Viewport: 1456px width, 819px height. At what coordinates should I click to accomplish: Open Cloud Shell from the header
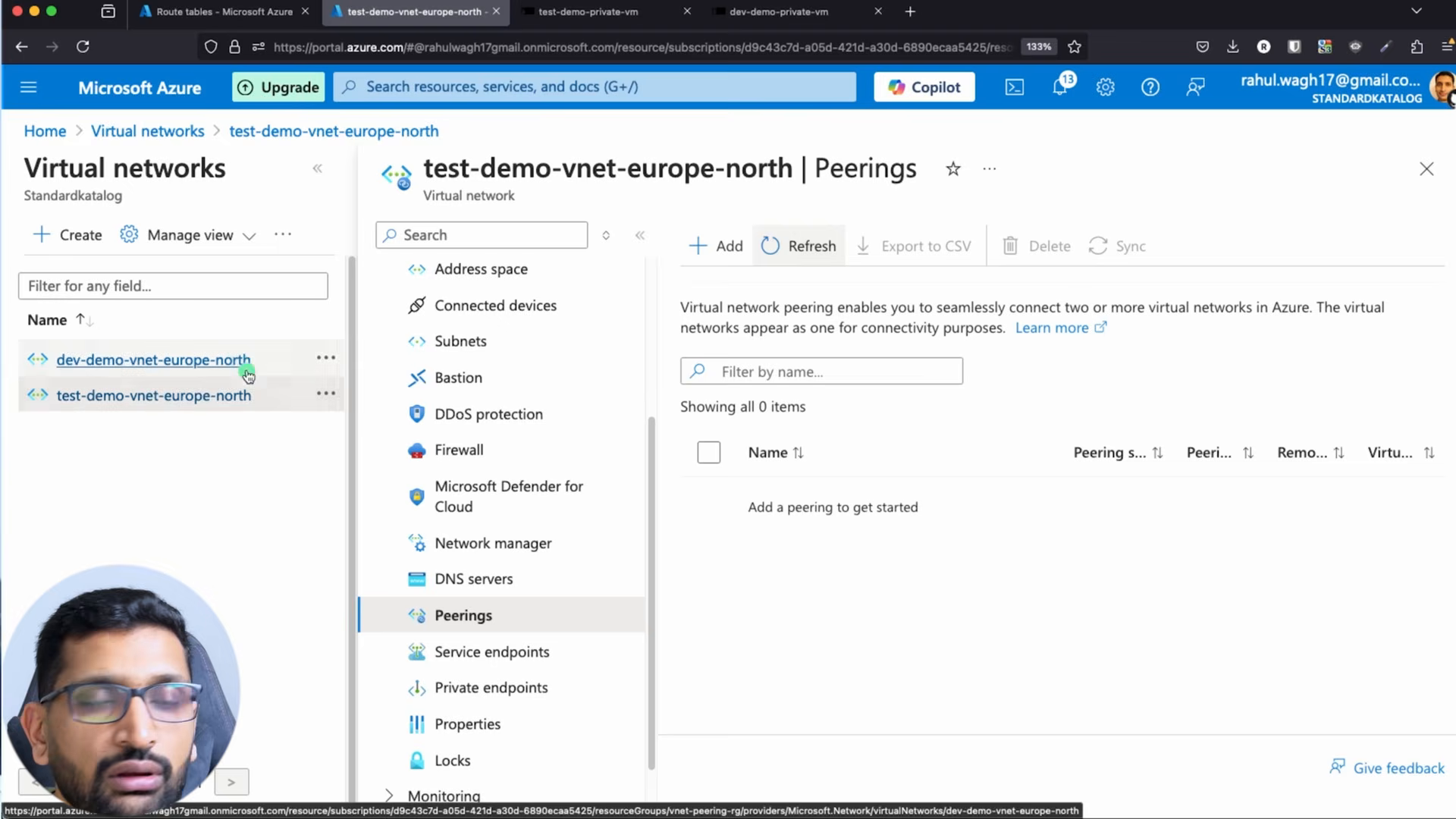pos(1014,87)
